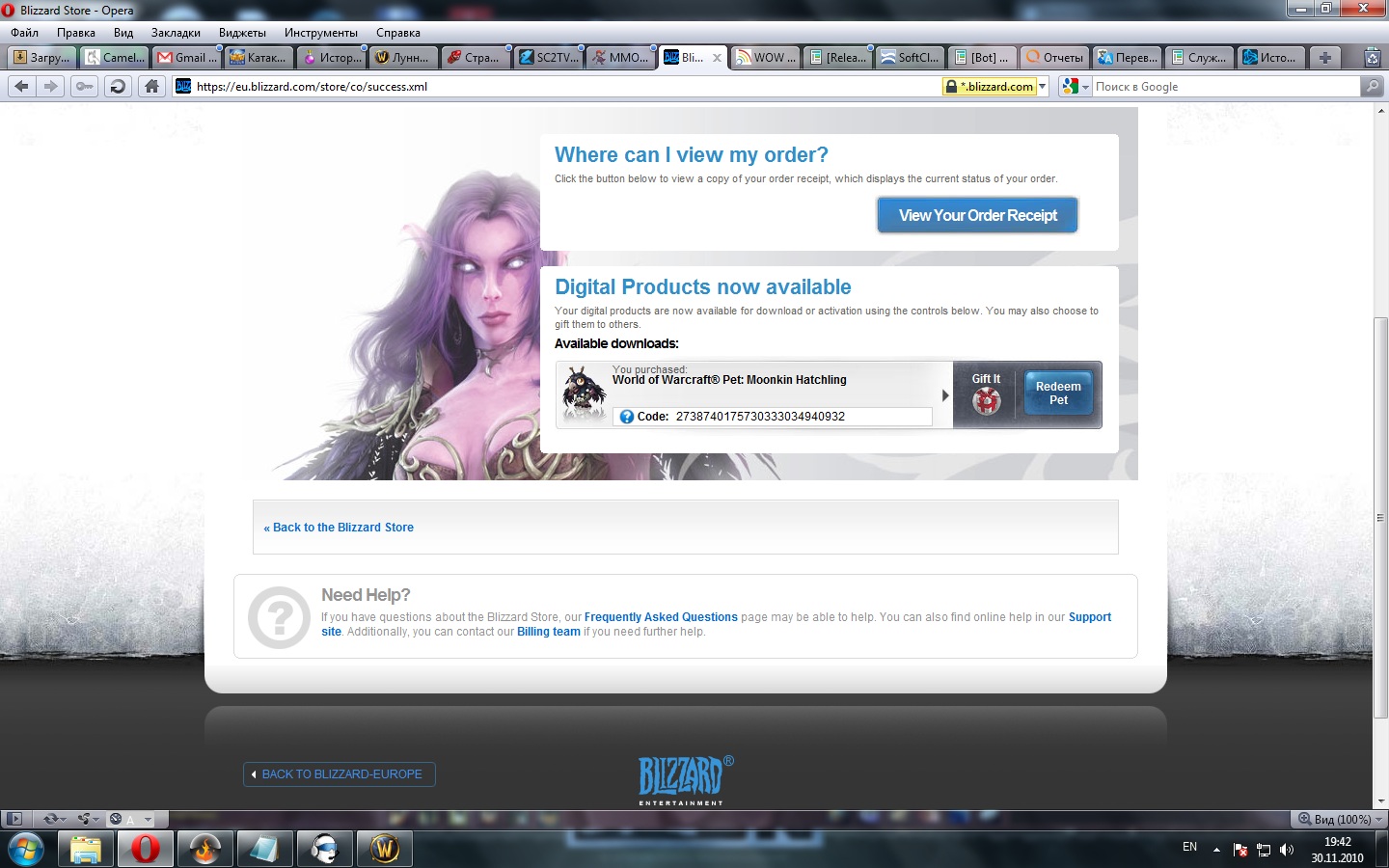Switch to the SoftCl... tab

912,57
